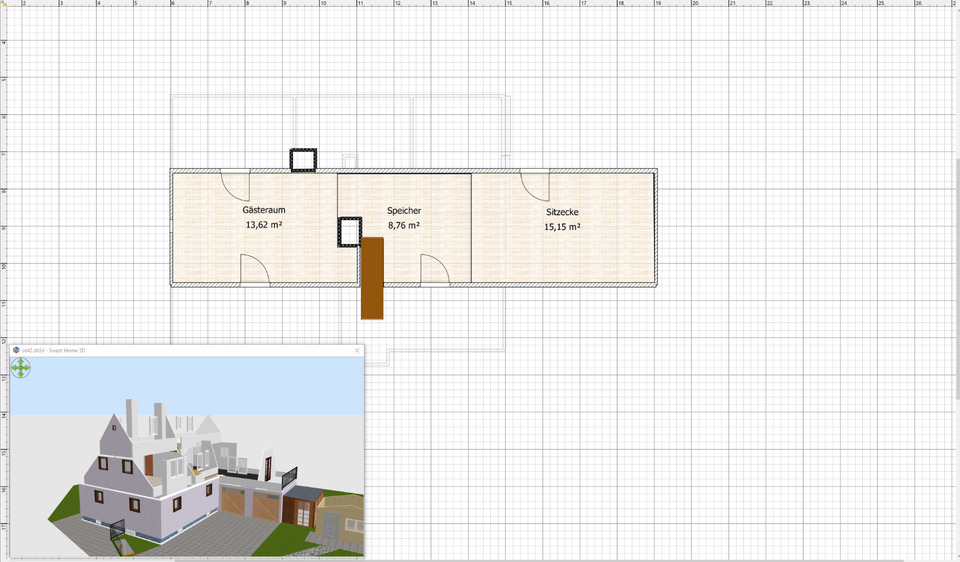Click the Gästeraum room name label
Screen dimensions: 960x562
coord(265,211)
